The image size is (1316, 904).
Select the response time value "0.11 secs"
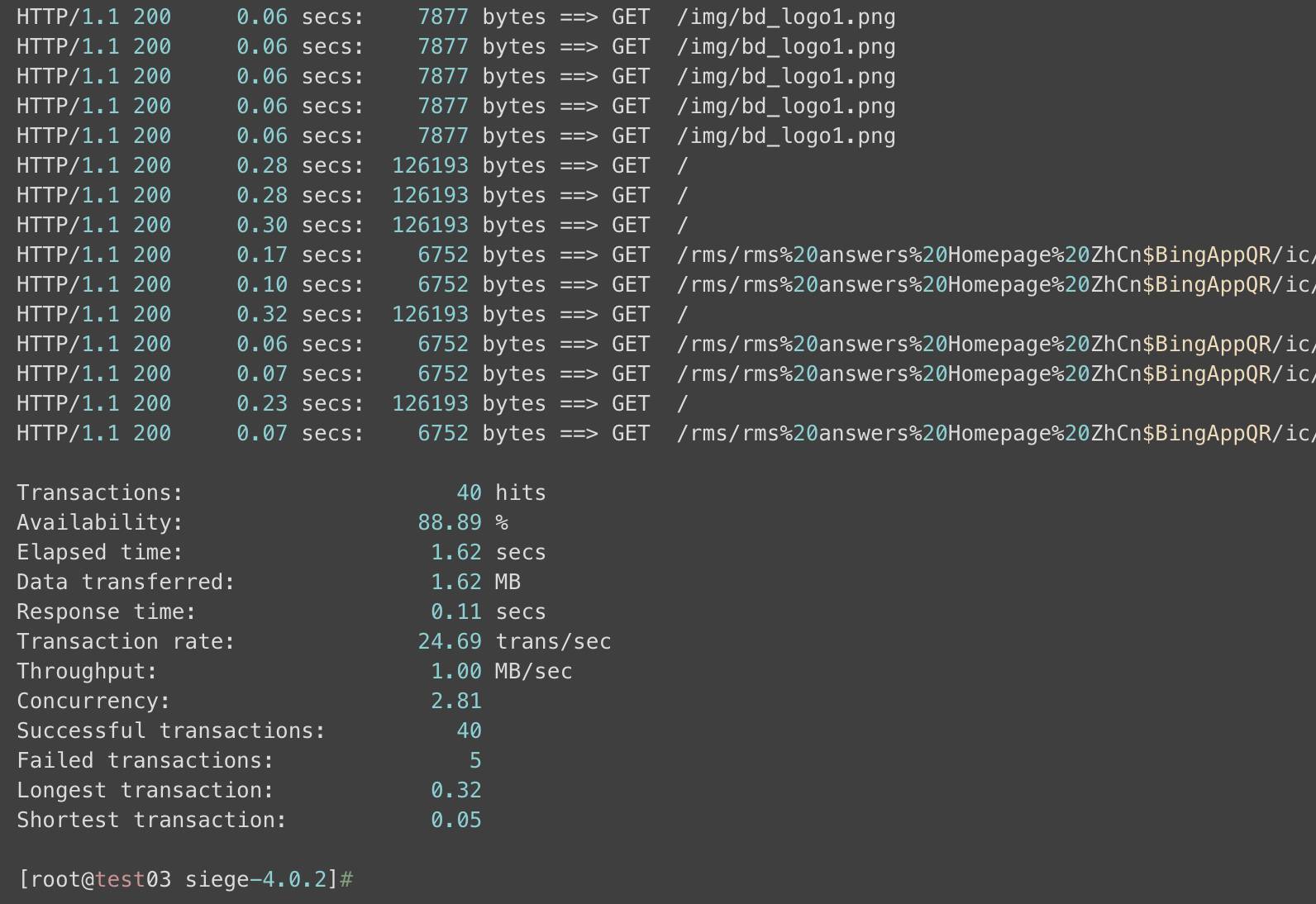pos(489,611)
